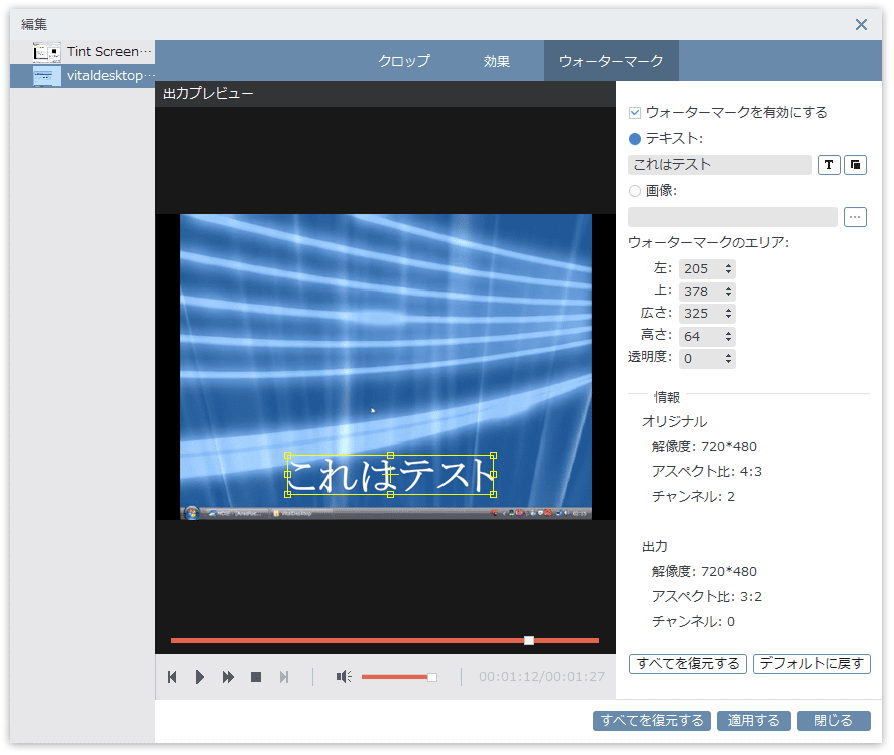Browse for a watermark image file
The image size is (894, 755).
click(855, 217)
